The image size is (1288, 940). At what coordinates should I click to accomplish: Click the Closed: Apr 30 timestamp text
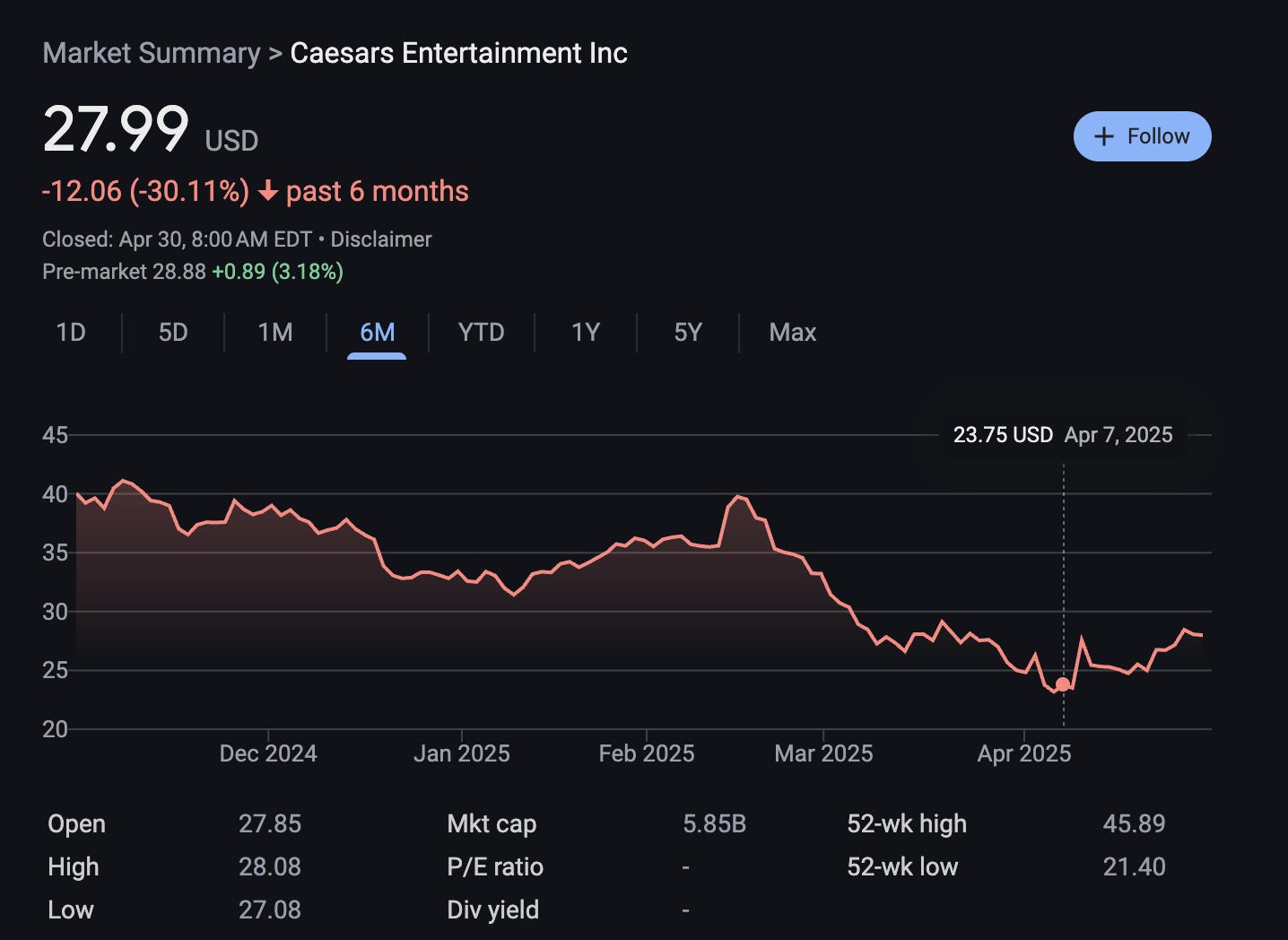click(177, 239)
